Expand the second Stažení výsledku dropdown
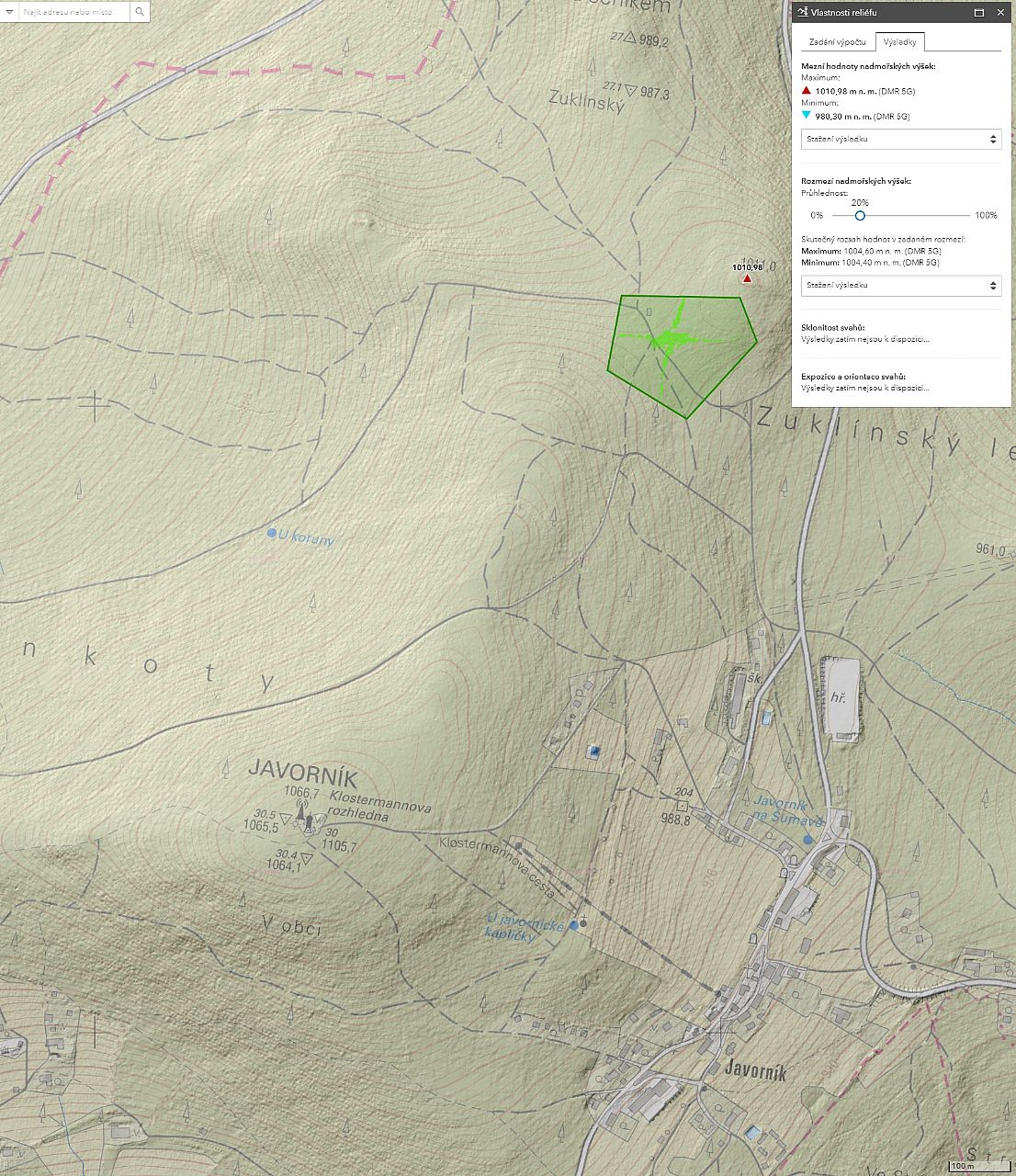This screenshot has width=1016, height=1176. [x=900, y=286]
